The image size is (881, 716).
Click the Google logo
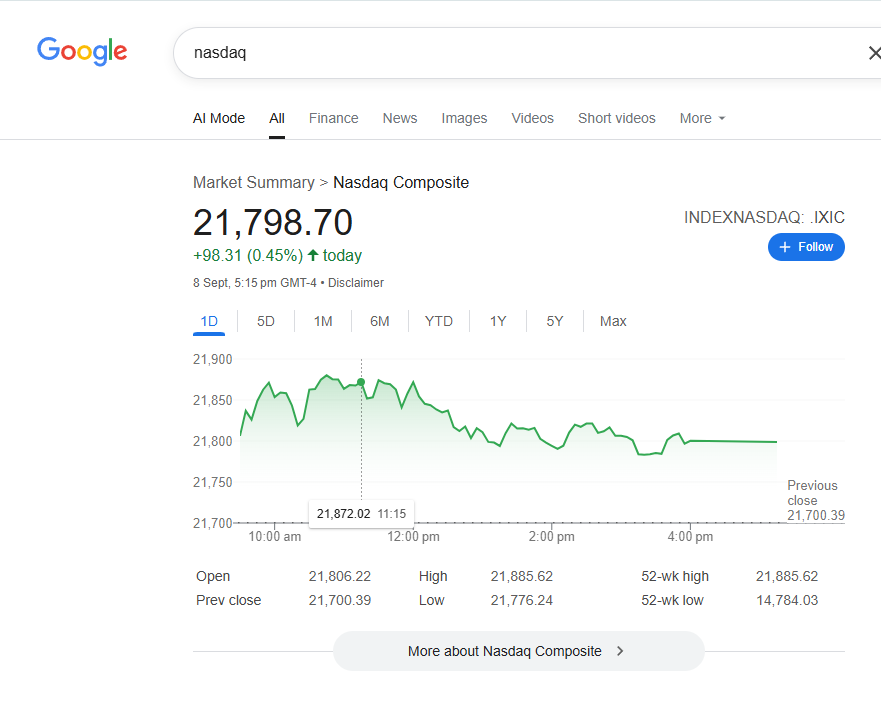point(82,52)
